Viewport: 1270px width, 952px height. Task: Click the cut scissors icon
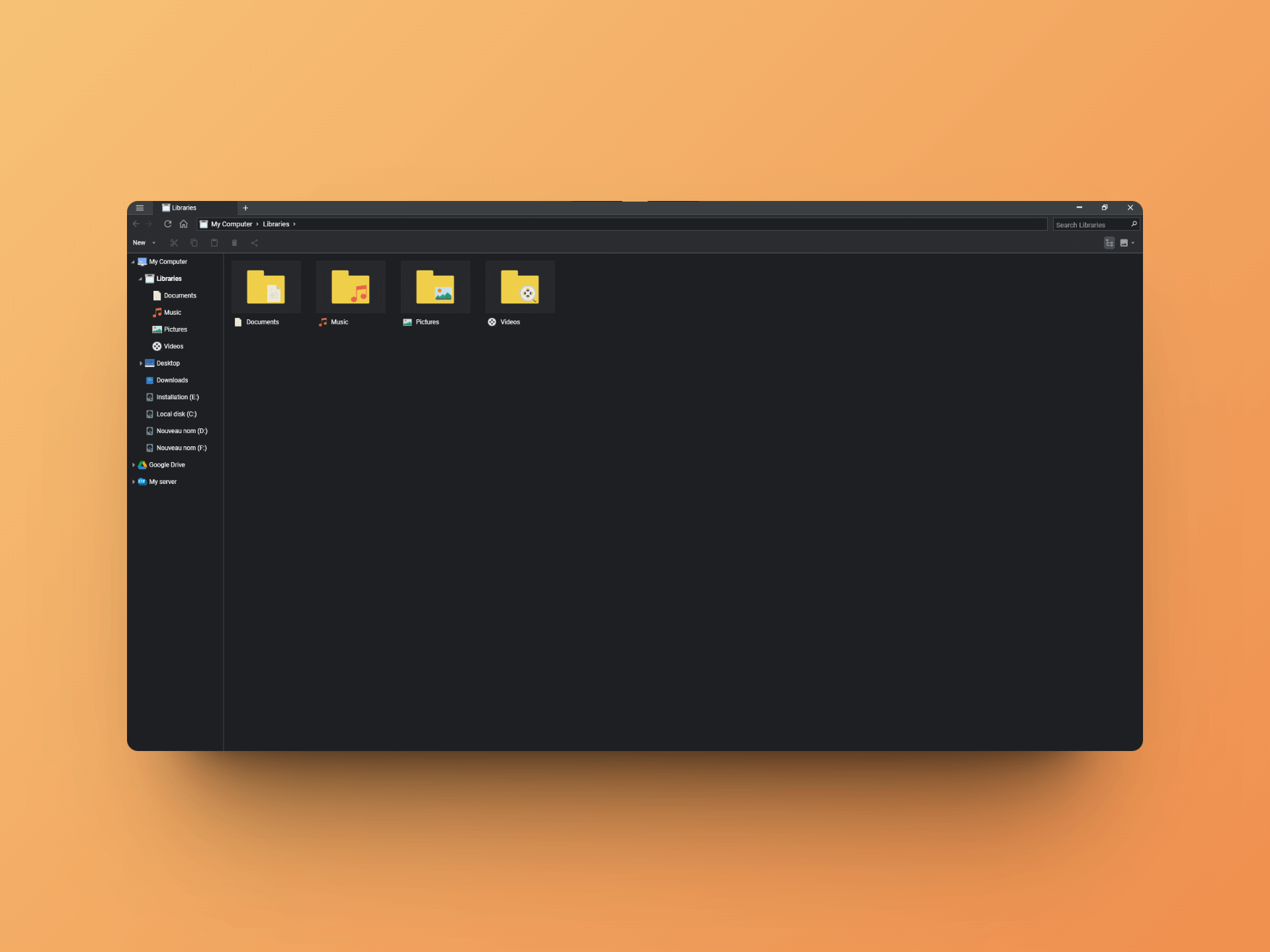(x=174, y=243)
